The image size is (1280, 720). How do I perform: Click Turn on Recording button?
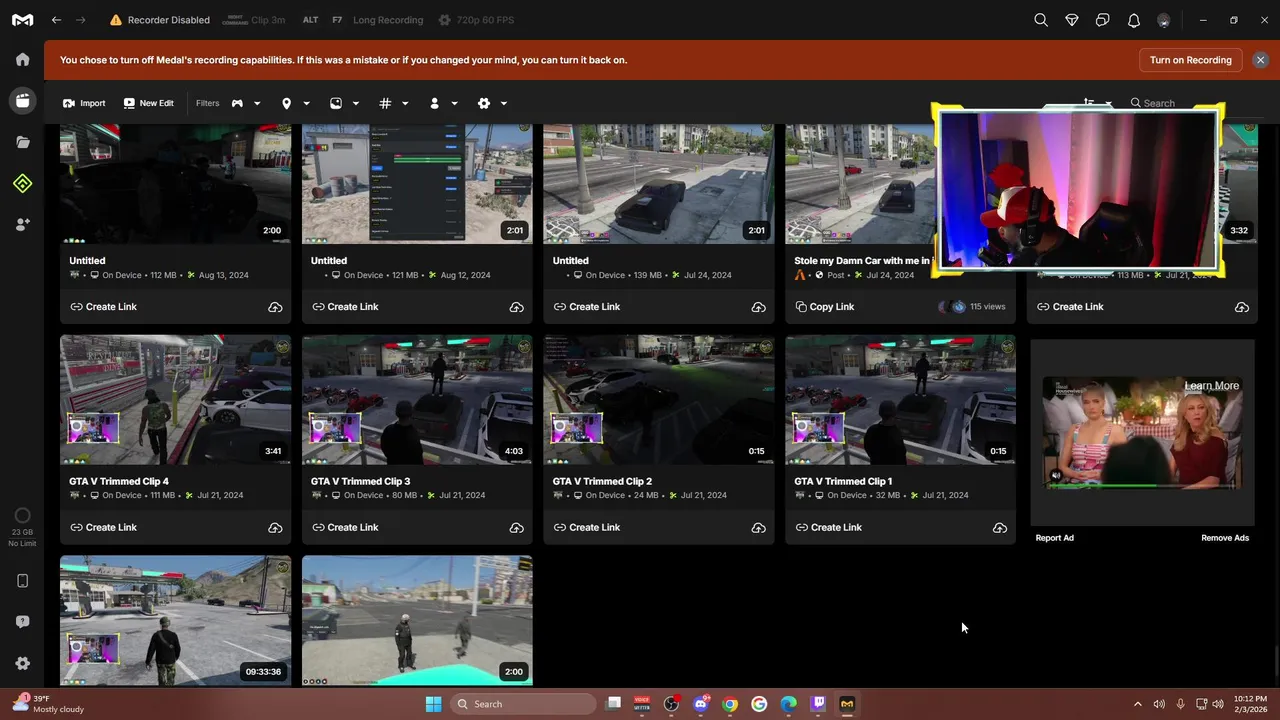pyautogui.click(x=1190, y=60)
